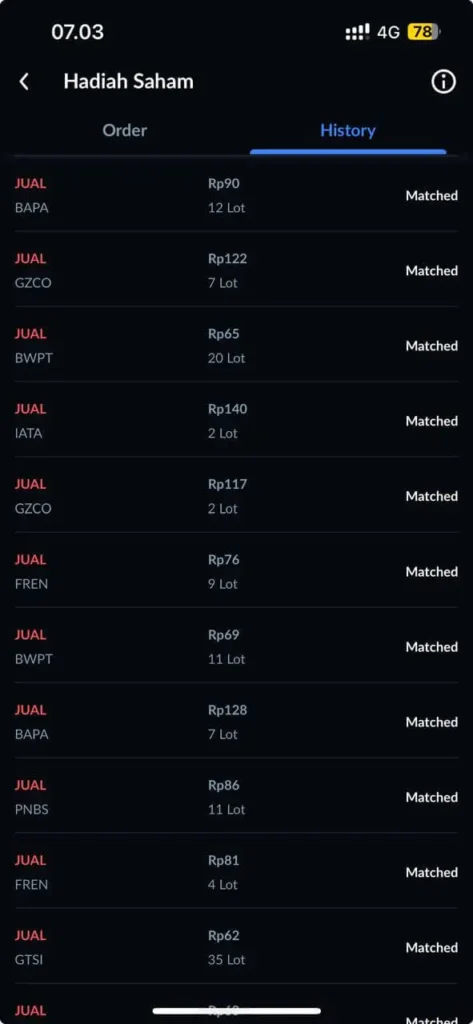Tap the home indicator bar at the bottom

point(236,1011)
